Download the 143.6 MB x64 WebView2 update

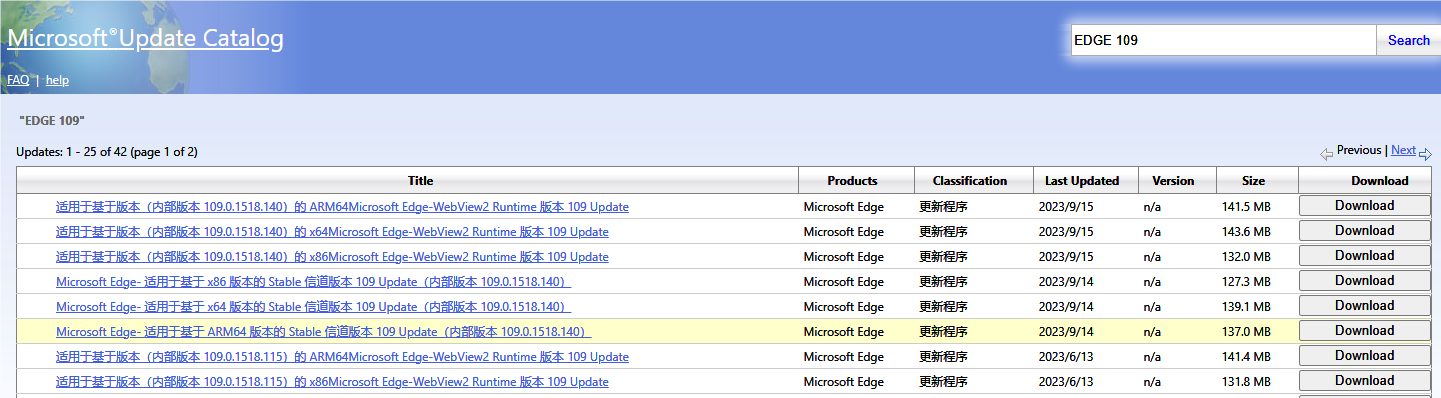pos(1364,231)
